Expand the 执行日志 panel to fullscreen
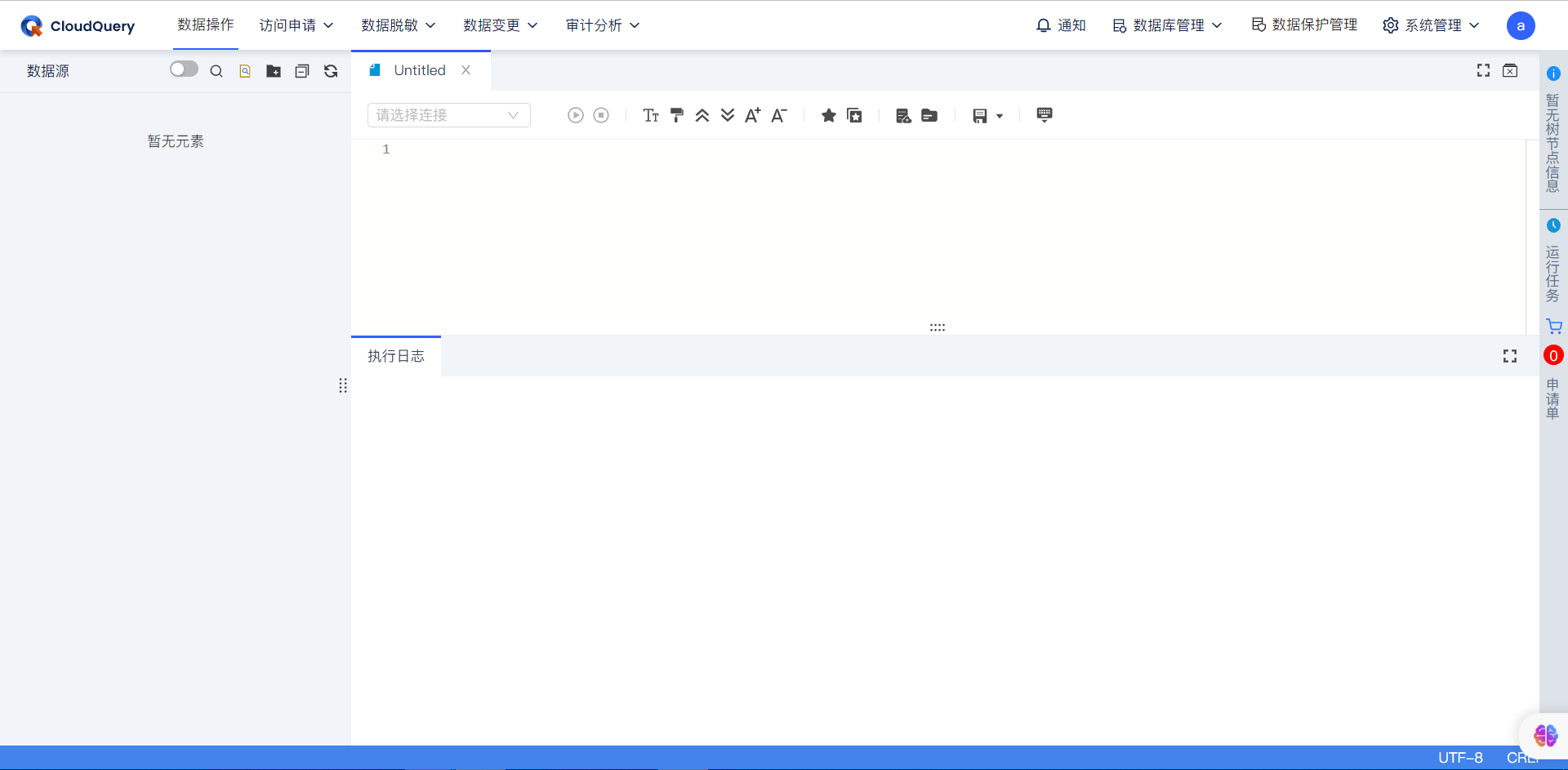The width and height of the screenshot is (1568, 770). pos(1510,356)
